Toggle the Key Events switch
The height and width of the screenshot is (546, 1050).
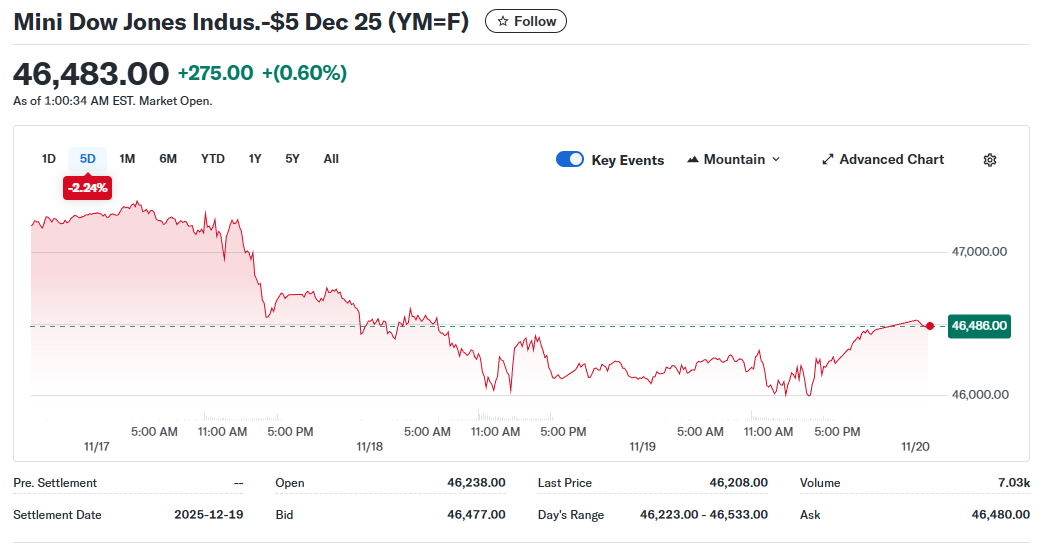pyautogui.click(x=570, y=160)
